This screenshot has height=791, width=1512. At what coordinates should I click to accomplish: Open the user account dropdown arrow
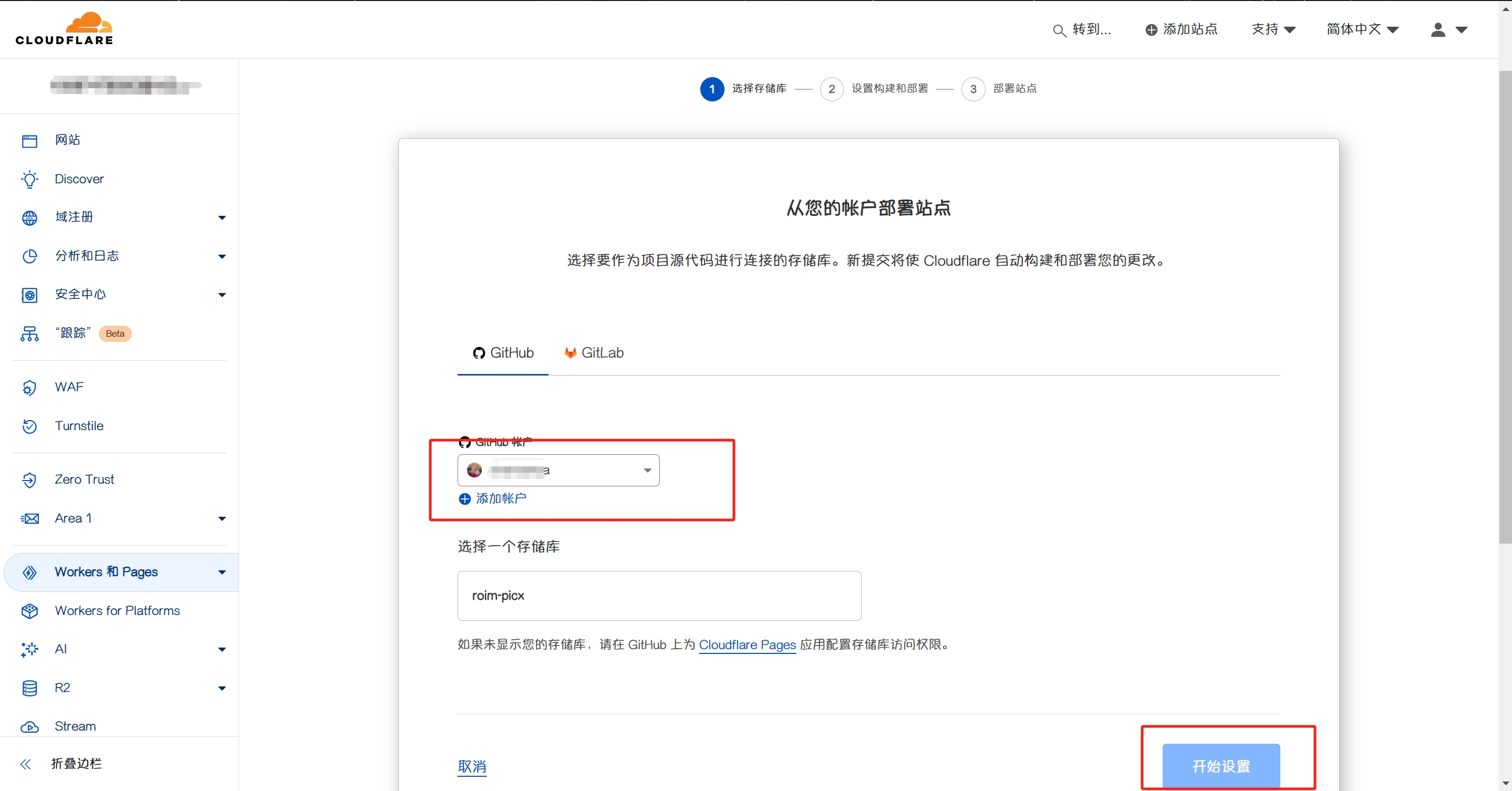tap(1461, 30)
